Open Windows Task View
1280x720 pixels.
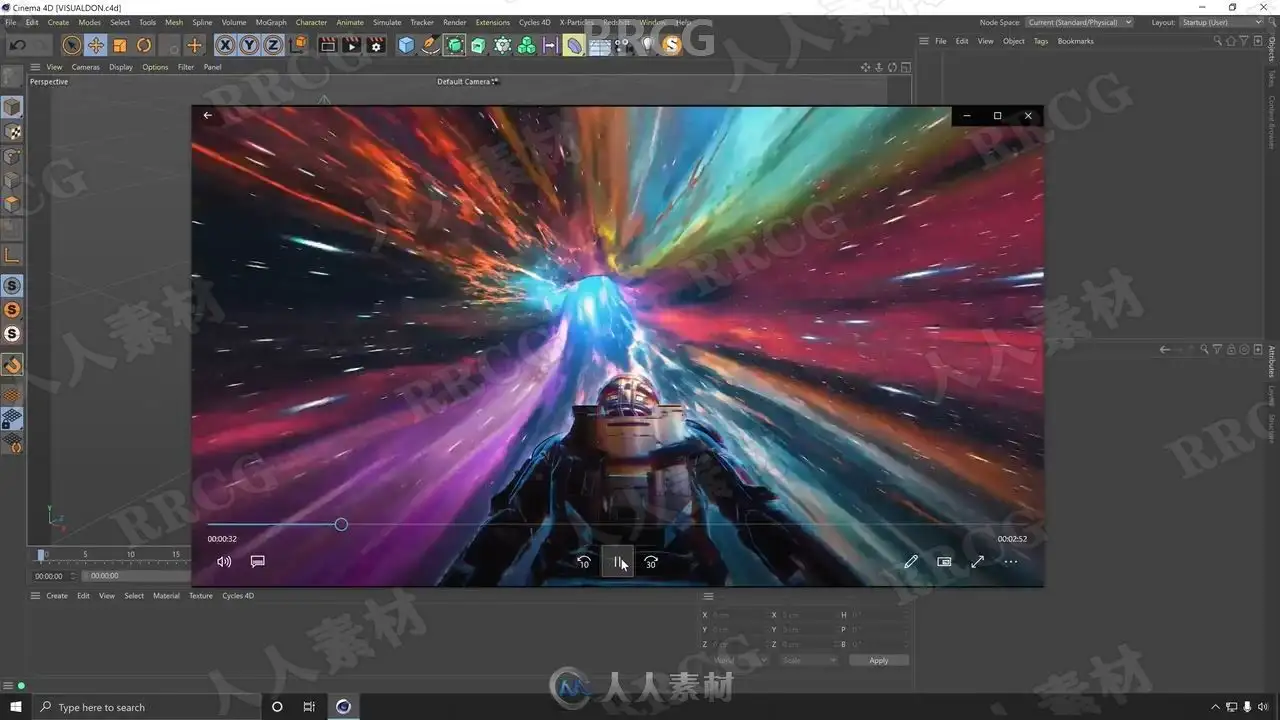309,707
